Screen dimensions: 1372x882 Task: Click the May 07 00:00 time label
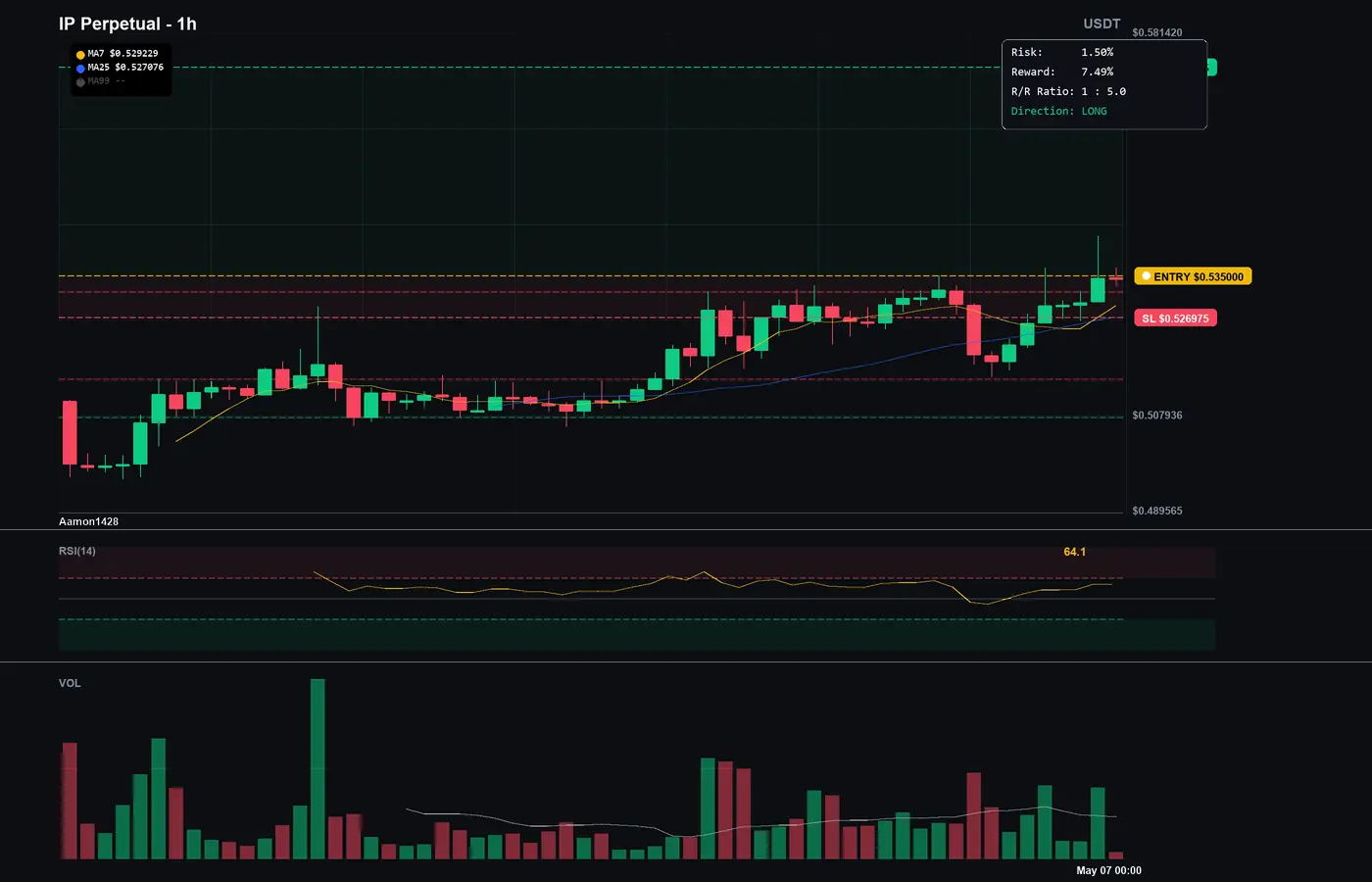1108,870
